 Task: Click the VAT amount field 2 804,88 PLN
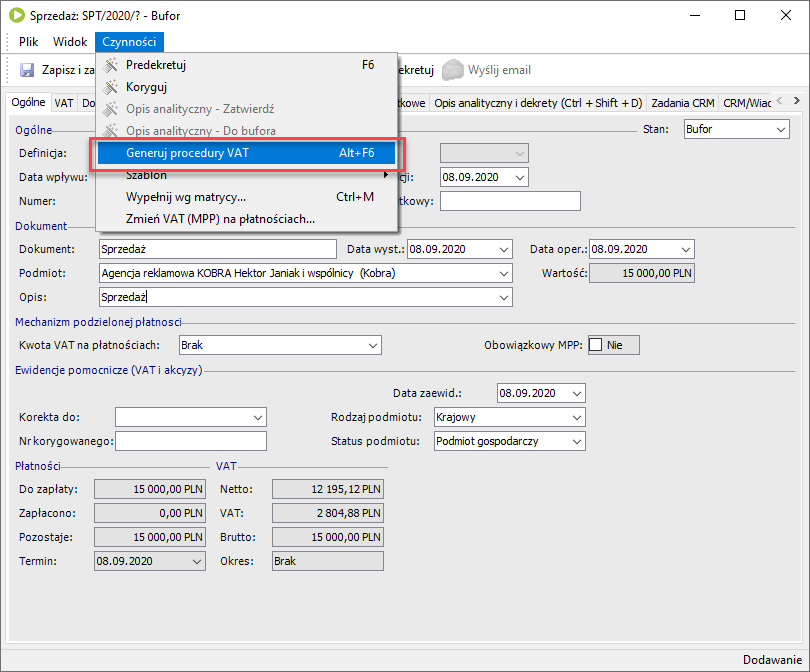tap(328, 513)
